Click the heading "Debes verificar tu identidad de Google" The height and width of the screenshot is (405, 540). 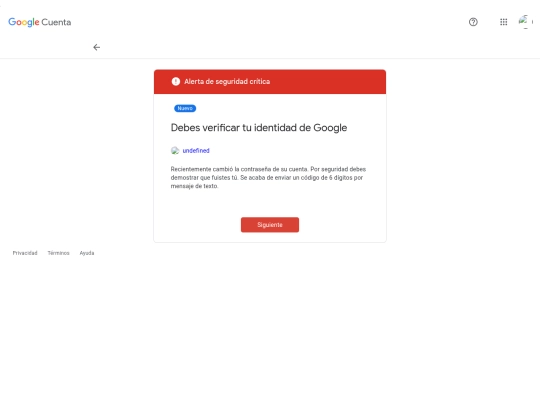[x=259, y=128]
